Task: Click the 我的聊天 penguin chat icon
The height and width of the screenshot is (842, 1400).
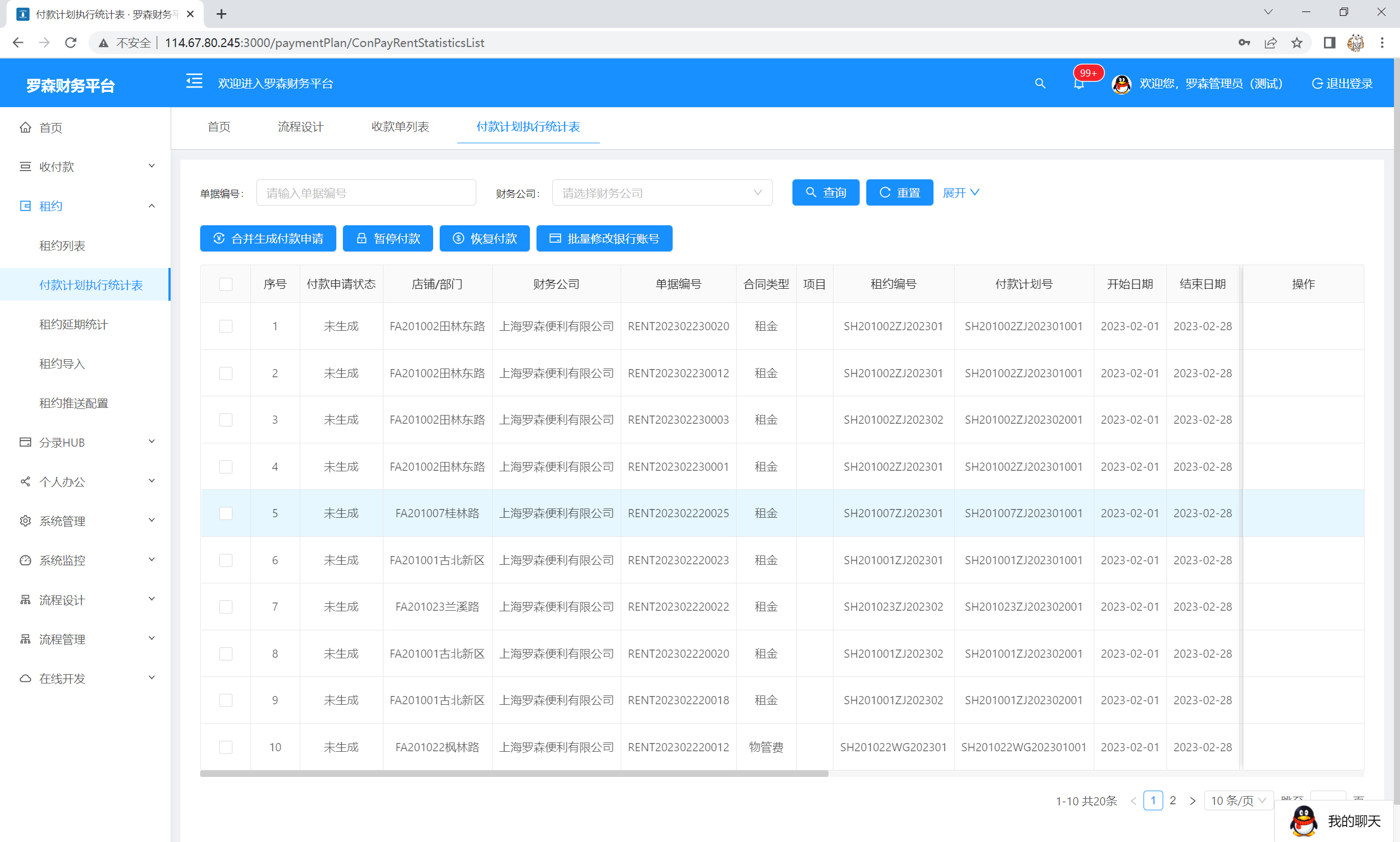Action: 1303,821
